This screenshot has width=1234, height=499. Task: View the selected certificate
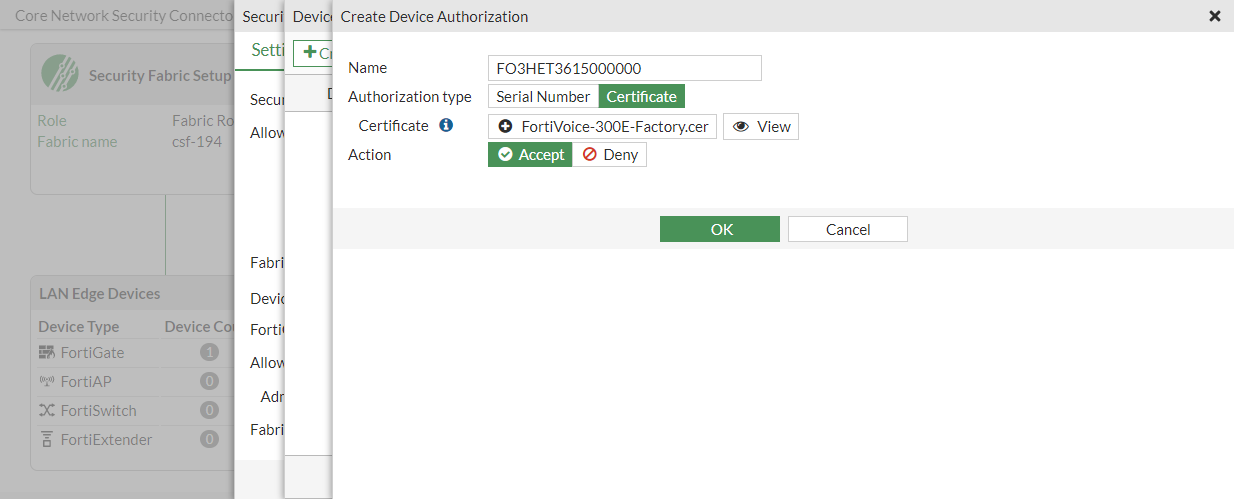(761, 127)
